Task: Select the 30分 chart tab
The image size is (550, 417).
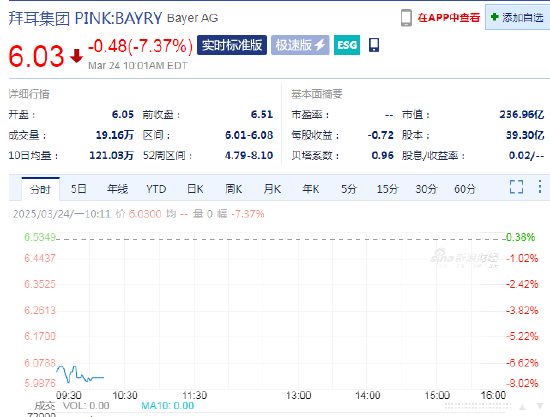Action: pos(426,189)
